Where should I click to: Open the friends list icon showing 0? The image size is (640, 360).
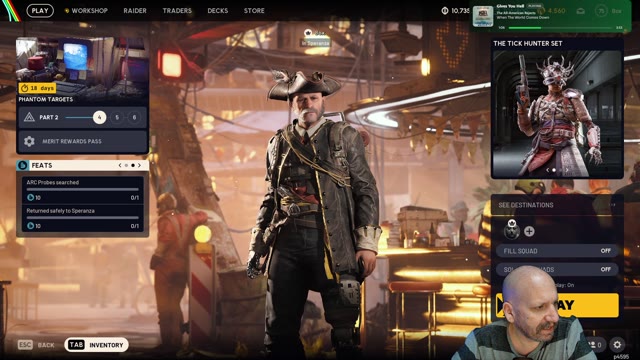coord(594,345)
